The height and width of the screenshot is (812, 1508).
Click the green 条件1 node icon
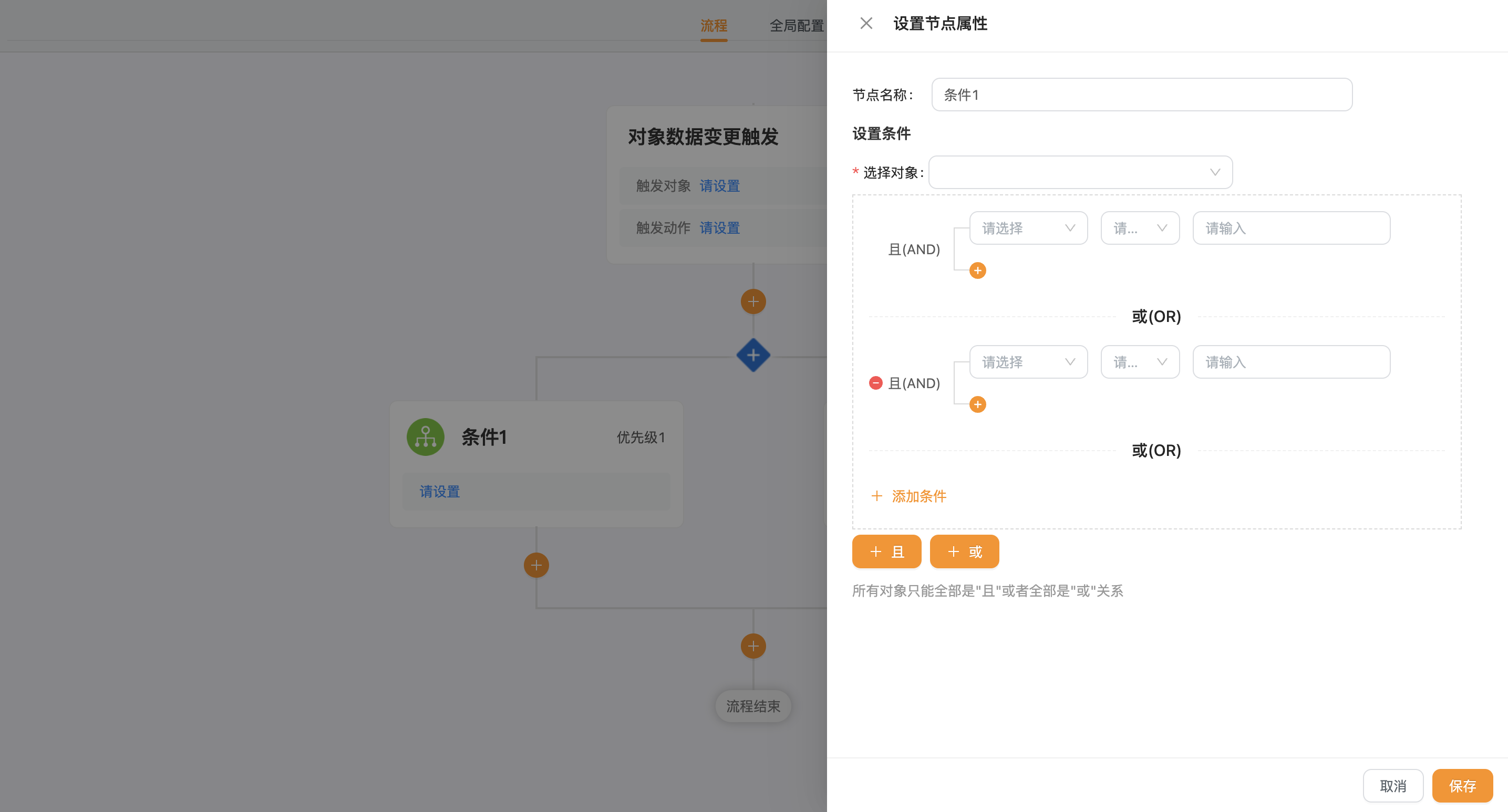pyautogui.click(x=426, y=437)
